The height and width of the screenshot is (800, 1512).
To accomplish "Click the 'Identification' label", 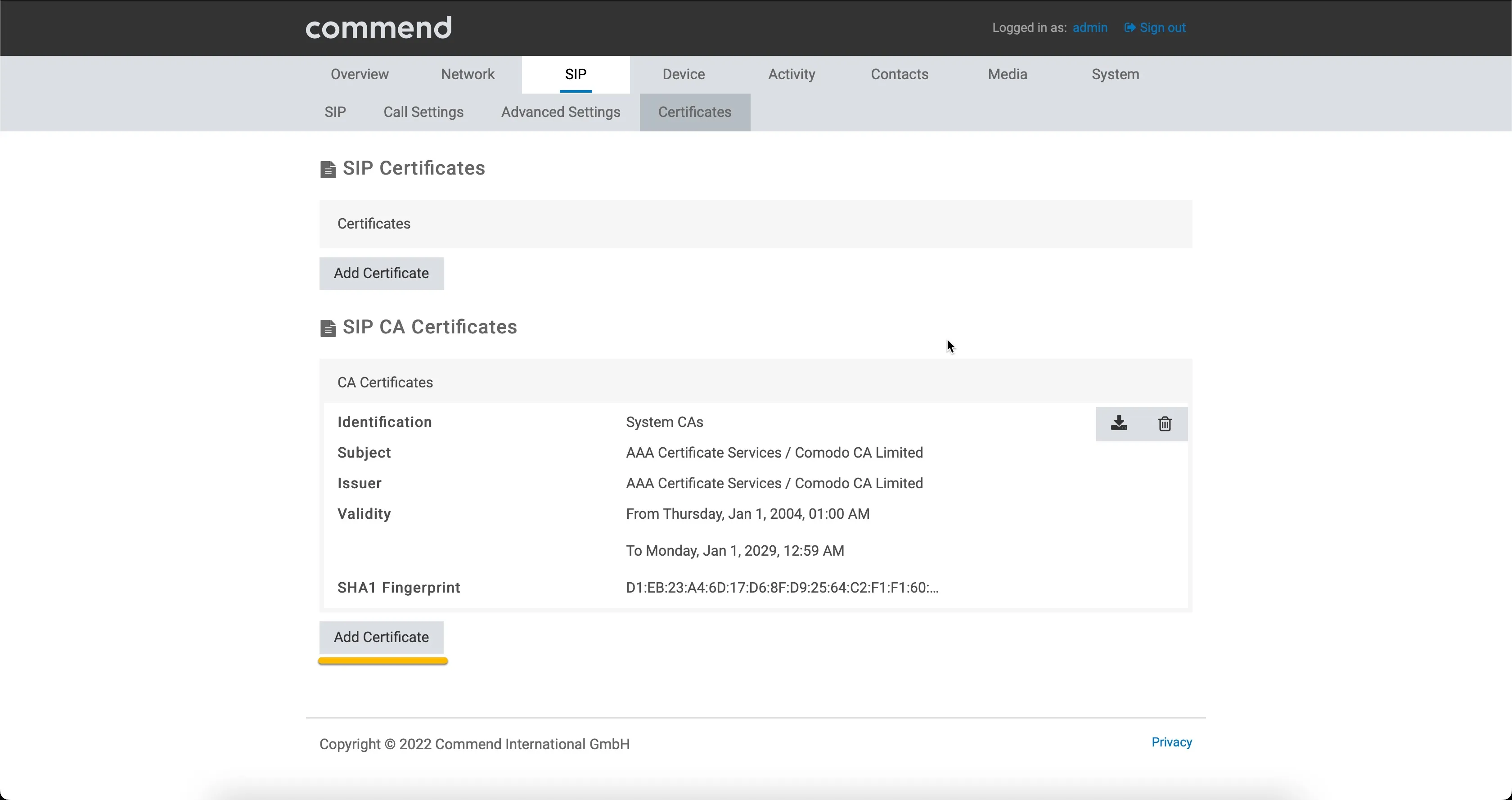I will click(x=384, y=422).
